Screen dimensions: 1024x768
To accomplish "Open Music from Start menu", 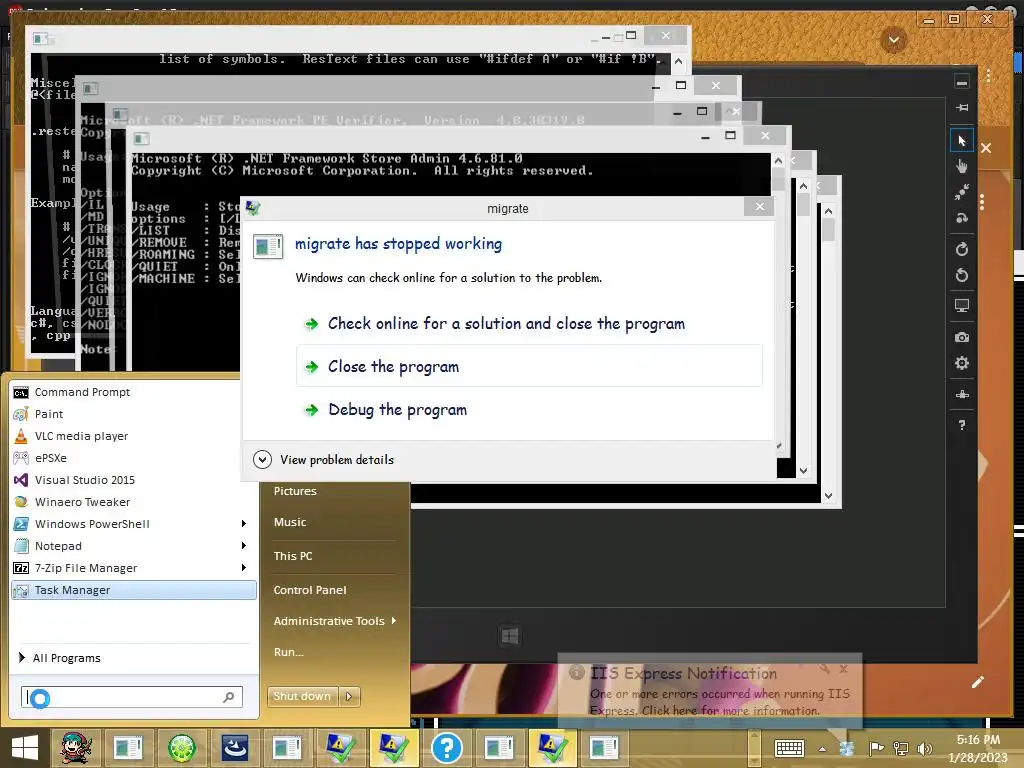I will coord(290,522).
